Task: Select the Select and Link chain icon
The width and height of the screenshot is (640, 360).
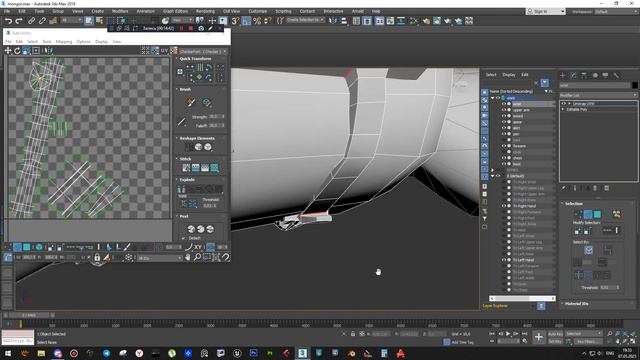Action: pos(31,21)
